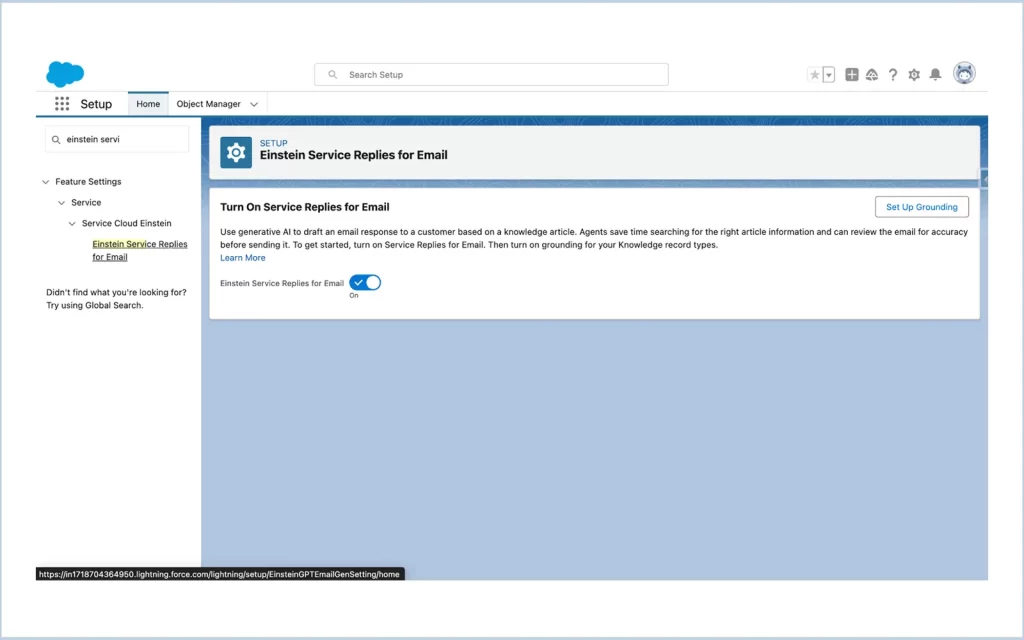The height and width of the screenshot is (640, 1024).
Task: Follow the Learn More link
Action: click(242, 258)
